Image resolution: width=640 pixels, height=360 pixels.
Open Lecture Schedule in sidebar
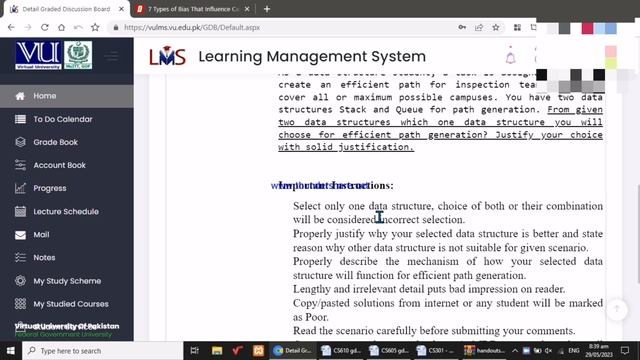point(67,211)
